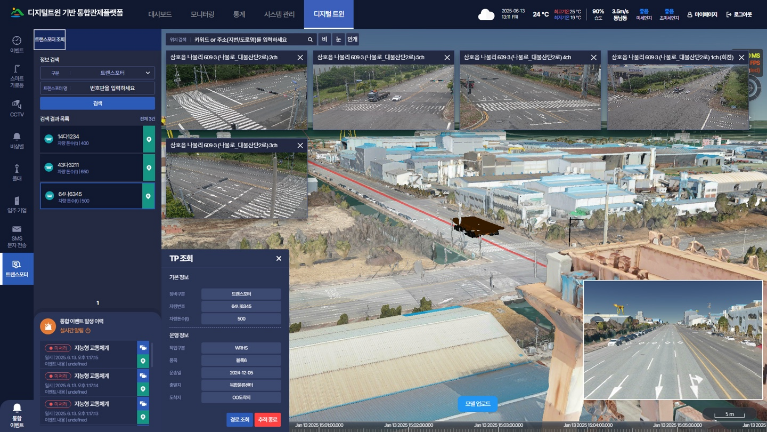This screenshot has height=432, width=767.
Task: Toggle the 비 (rain) weather effect
Action: (x=323, y=38)
